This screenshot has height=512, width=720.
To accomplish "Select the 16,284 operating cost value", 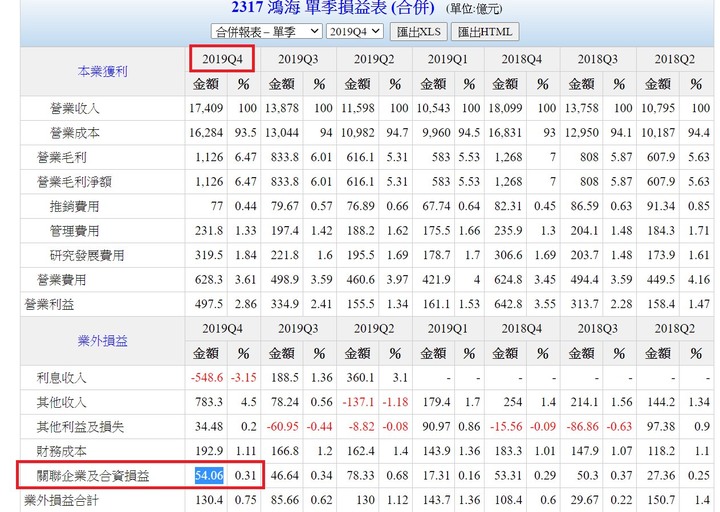I will (206, 133).
